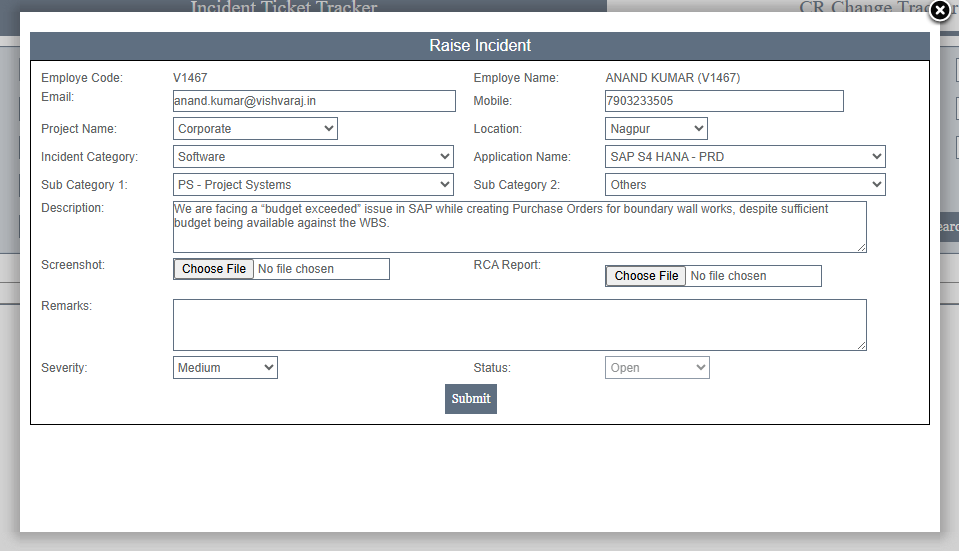
Task: Expand the Application Name dropdown
Action: coord(745,157)
